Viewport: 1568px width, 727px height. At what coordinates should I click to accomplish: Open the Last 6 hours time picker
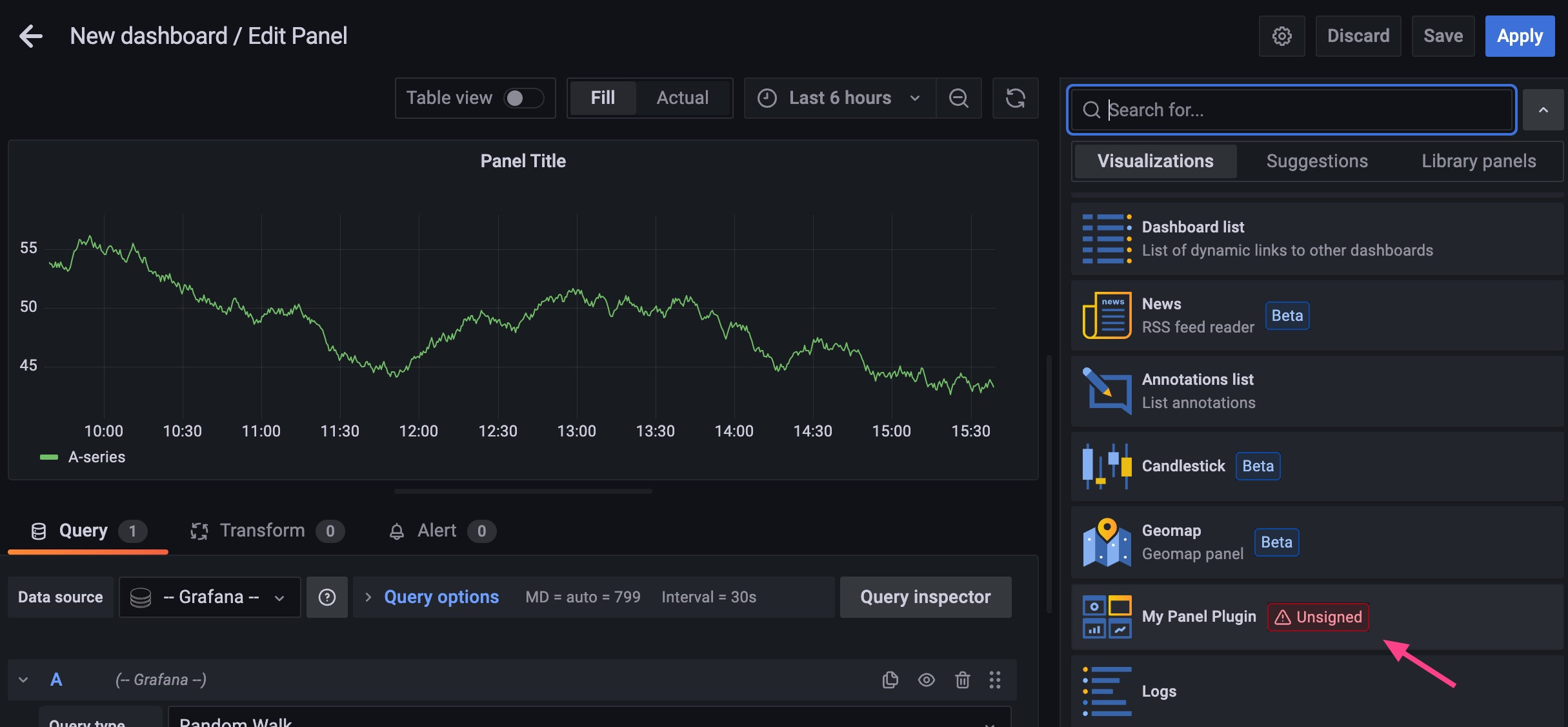click(839, 98)
